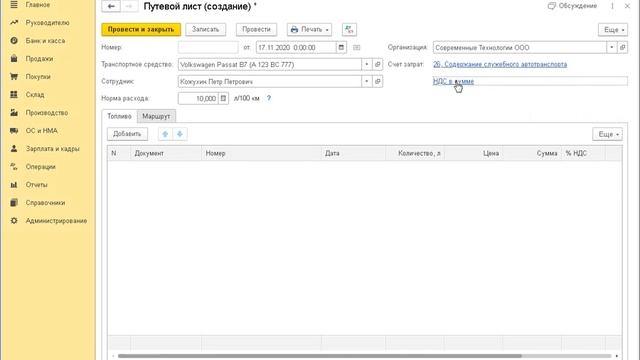Focus the Норма расхода value 10,000
This screenshot has height=360, width=640.
pyautogui.click(x=198, y=98)
